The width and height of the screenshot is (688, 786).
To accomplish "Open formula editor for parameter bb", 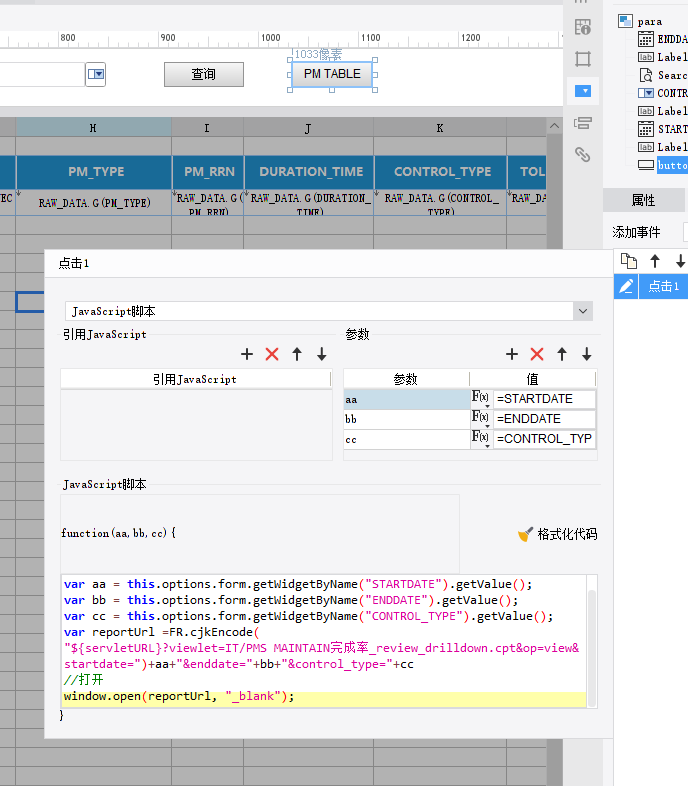I will (x=480, y=419).
